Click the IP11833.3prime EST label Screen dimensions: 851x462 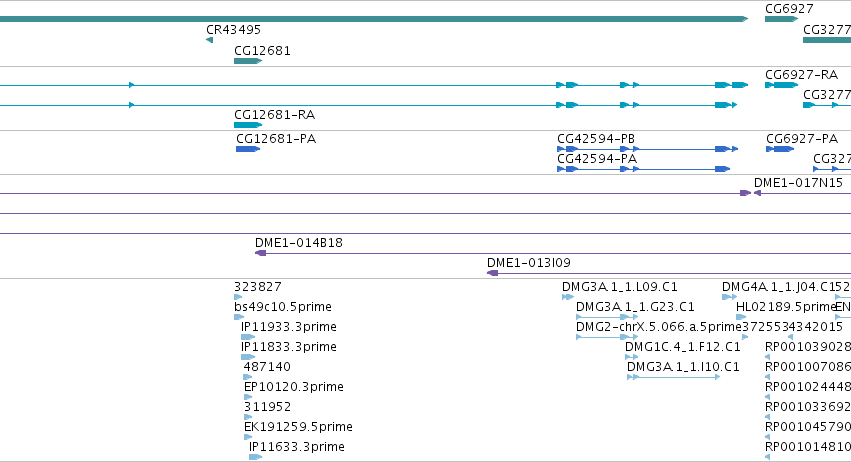[x=289, y=346]
